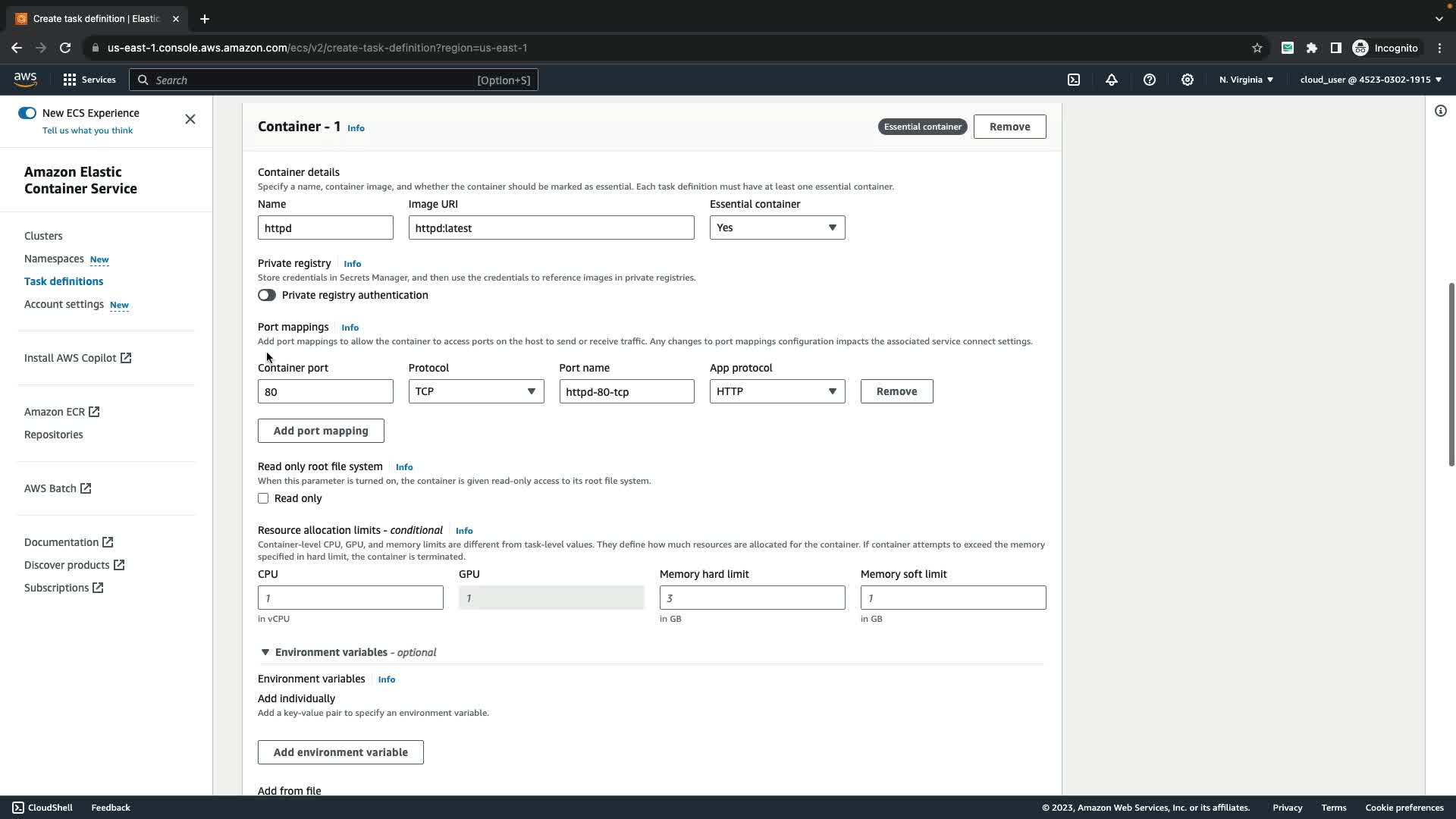Click the Add environment variable button
Screen dimensions: 1456x819
340,752
